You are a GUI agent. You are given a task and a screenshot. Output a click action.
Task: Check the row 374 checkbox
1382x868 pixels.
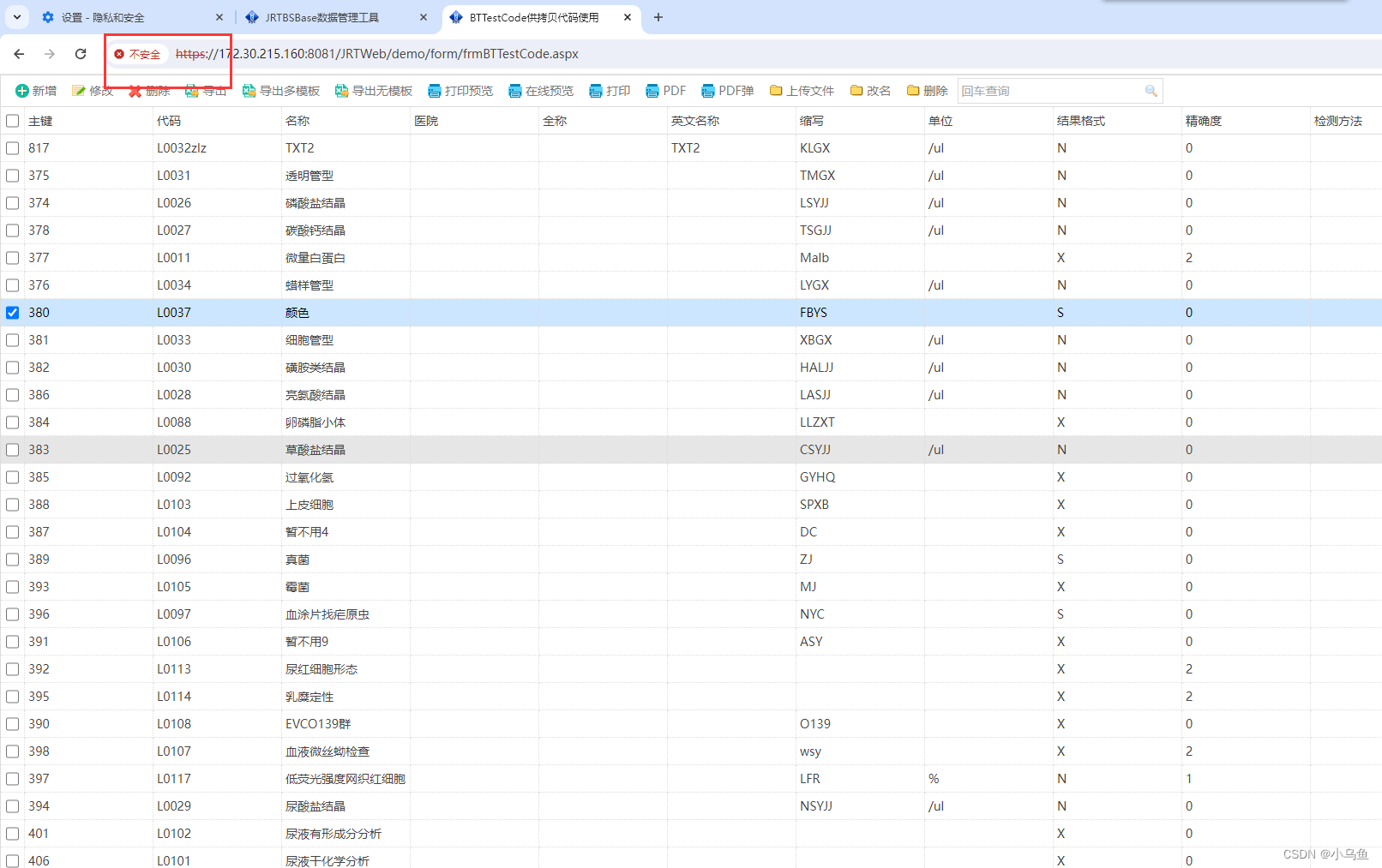(x=12, y=203)
